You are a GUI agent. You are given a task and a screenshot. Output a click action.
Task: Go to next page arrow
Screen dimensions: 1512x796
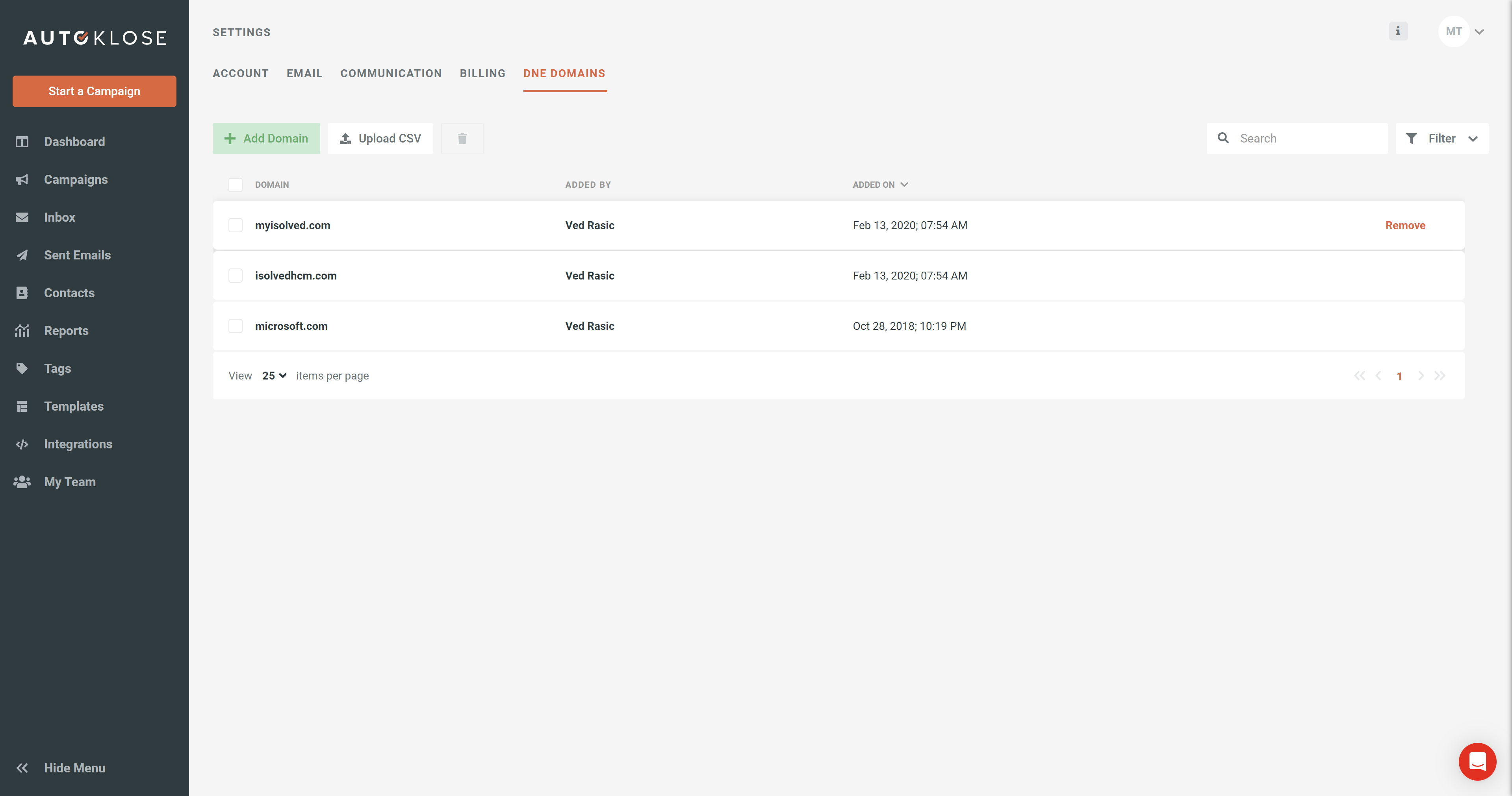[x=1421, y=376]
